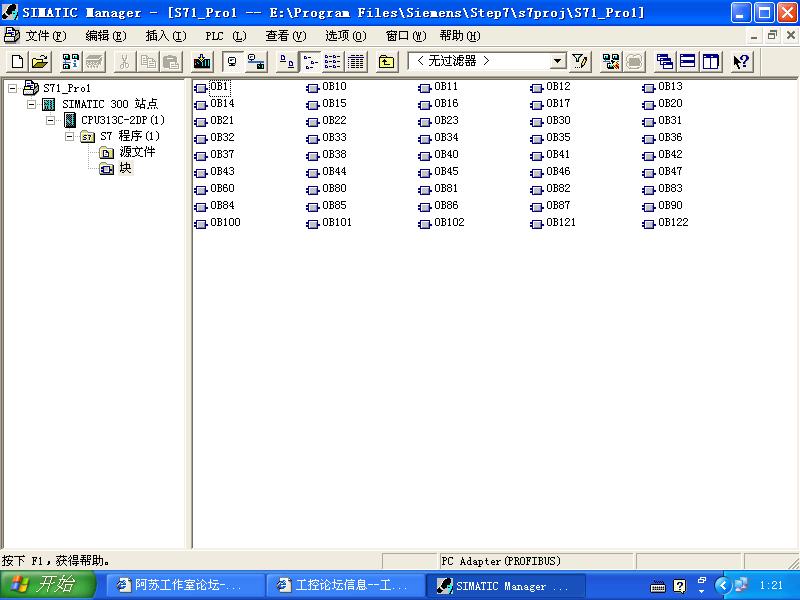The width and height of the screenshot is (800, 600).
Task: Click the OB35 block icon
Action: point(536,139)
